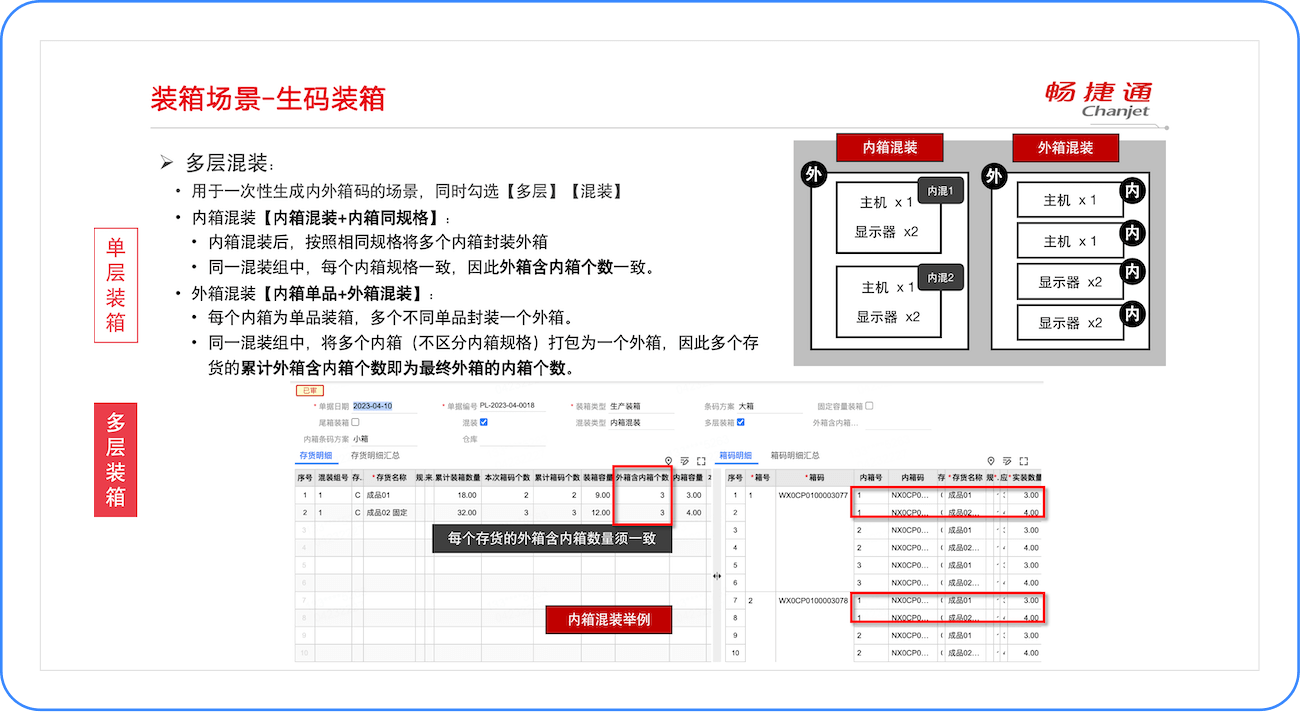Click the 单层装箱 side label
The width and height of the screenshot is (1300, 712).
115,285
